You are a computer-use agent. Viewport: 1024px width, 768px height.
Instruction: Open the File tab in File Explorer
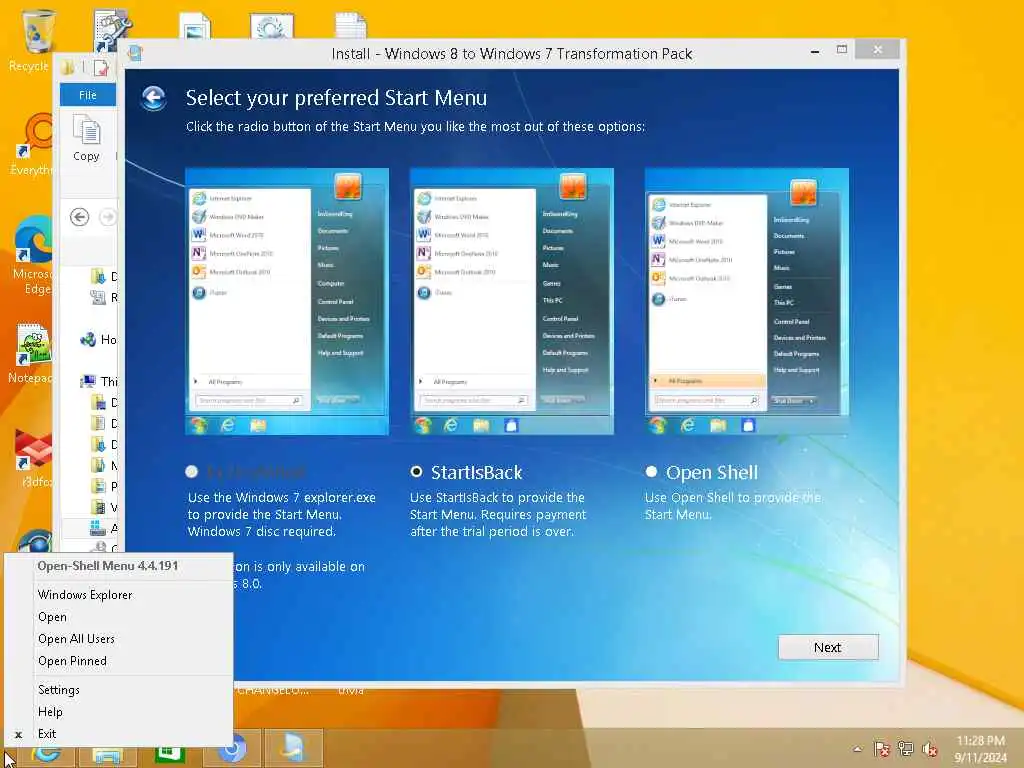click(88, 95)
